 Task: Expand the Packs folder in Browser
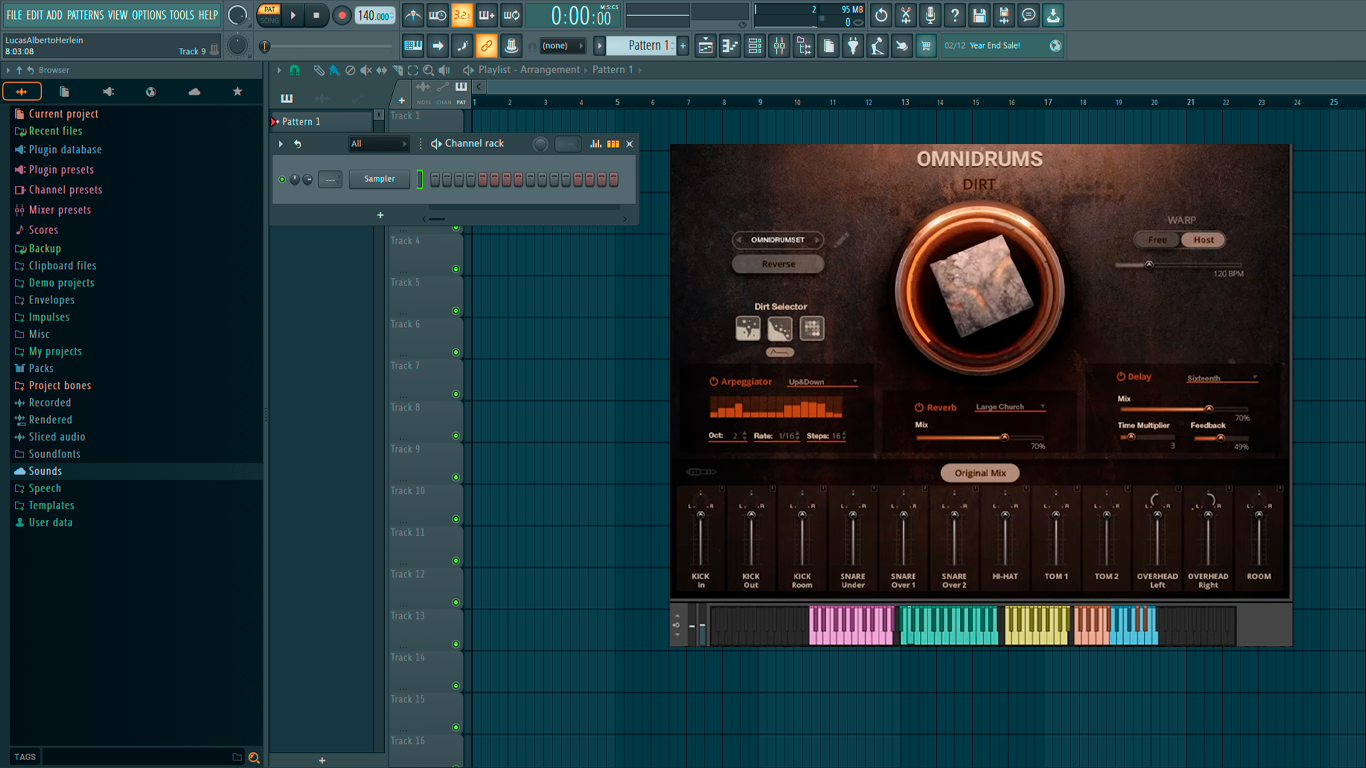click(41, 368)
